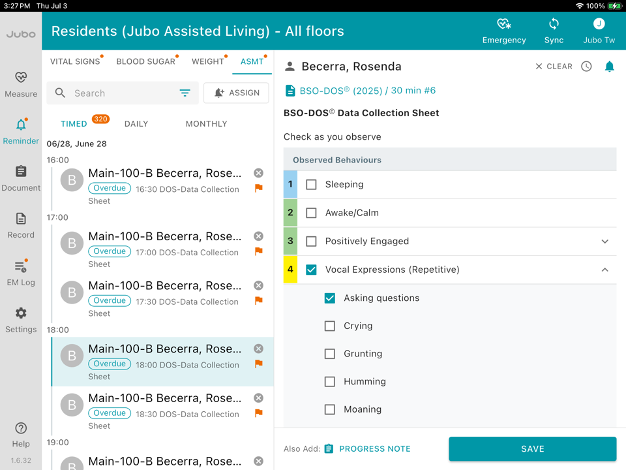Click the Search input field
The image size is (626, 470).
point(123,93)
